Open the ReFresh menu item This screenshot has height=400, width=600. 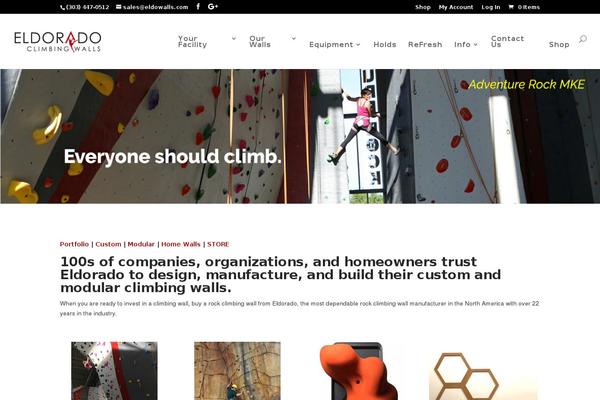tap(425, 44)
